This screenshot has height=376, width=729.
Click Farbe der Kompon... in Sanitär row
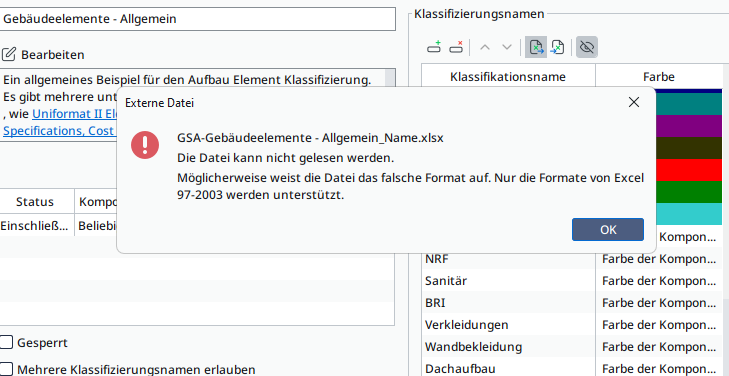coord(659,281)
